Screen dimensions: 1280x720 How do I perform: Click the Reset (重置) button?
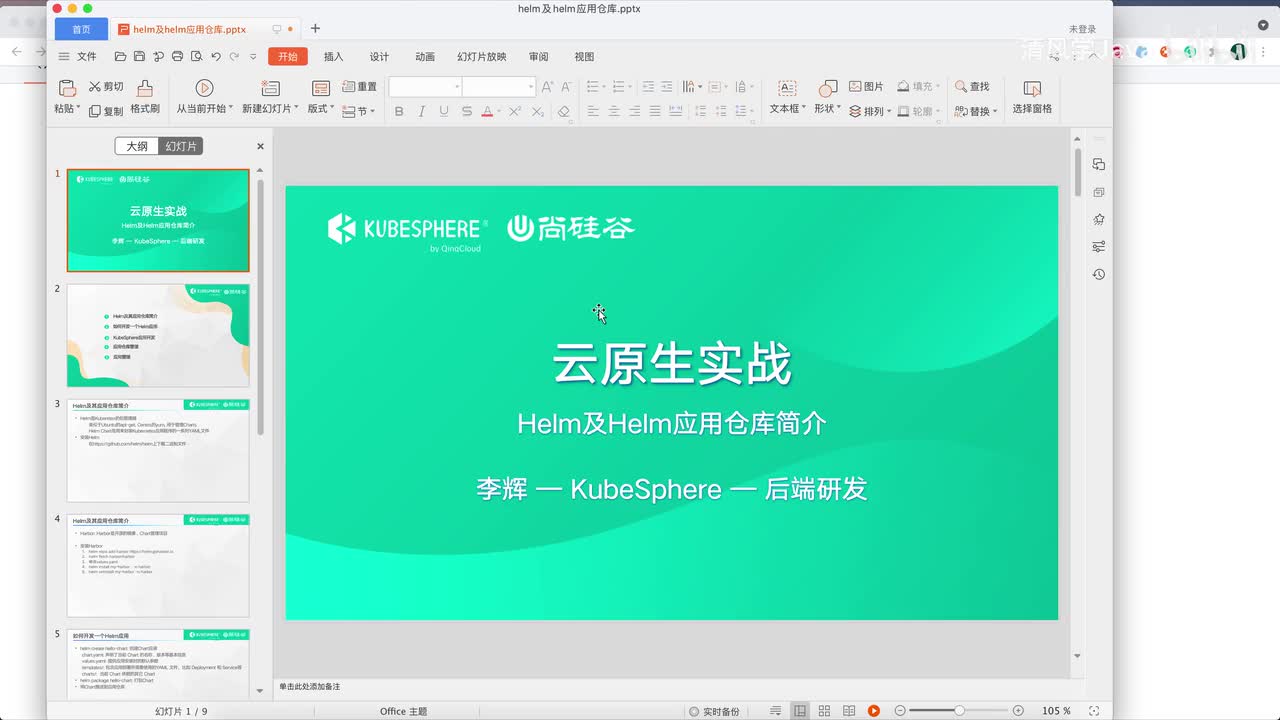(x=359, y=87)
